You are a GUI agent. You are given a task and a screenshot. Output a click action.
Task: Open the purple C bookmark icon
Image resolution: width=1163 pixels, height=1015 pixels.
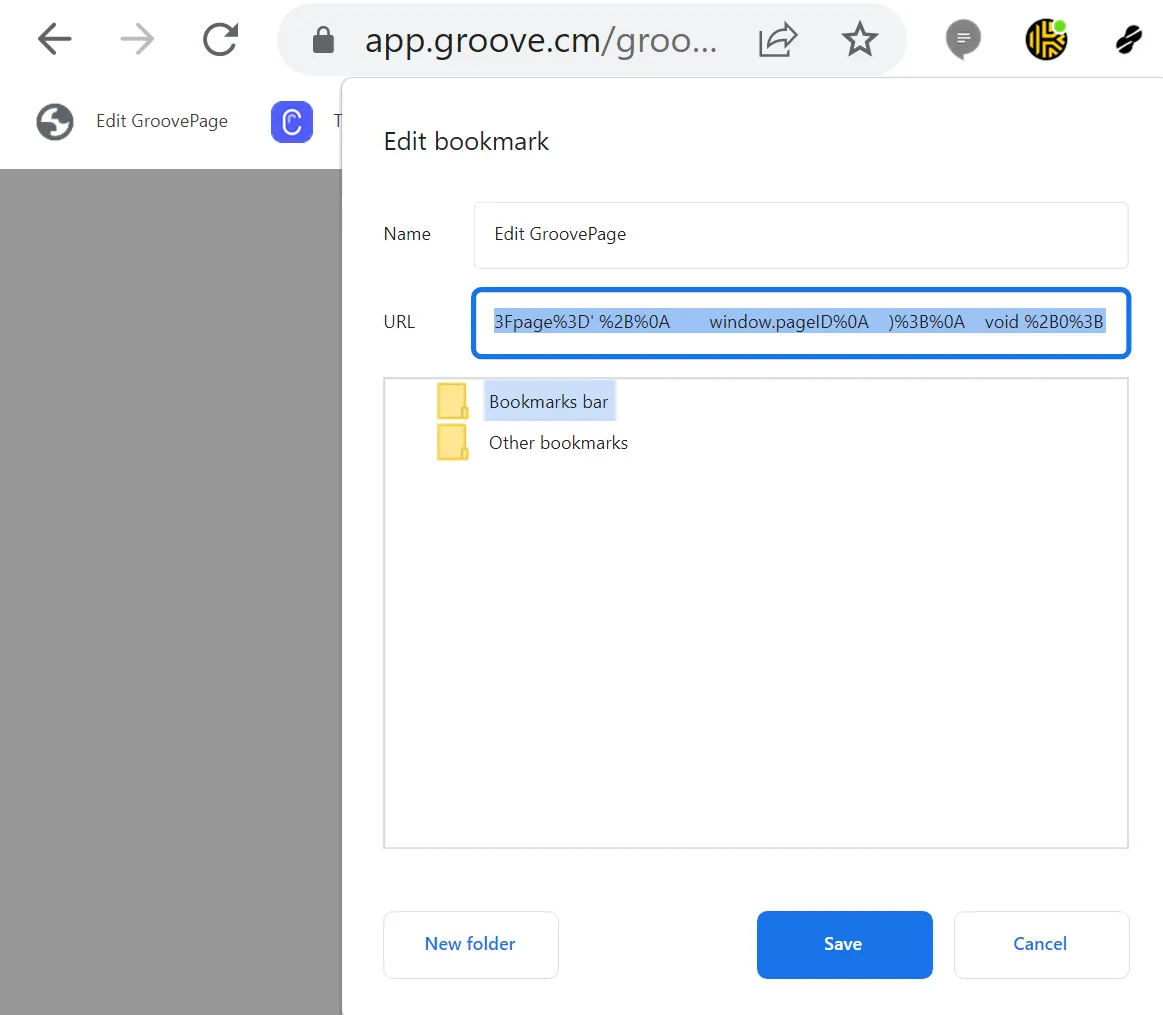coord(292,122)
